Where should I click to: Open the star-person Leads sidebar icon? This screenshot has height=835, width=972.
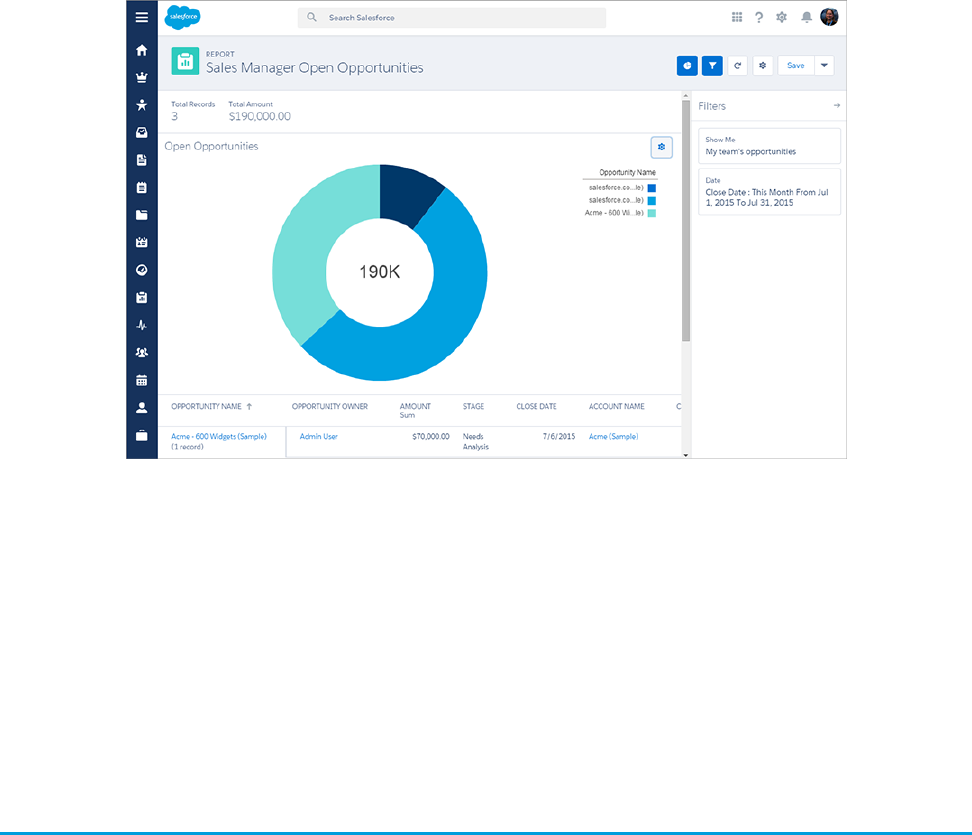[141, 105]
